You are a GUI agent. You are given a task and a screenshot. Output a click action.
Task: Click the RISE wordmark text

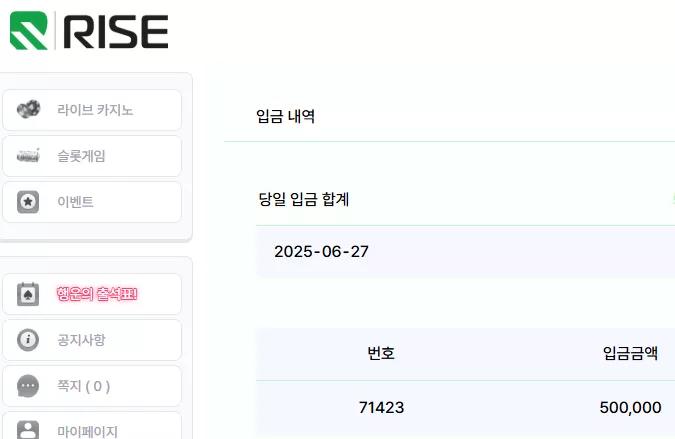(116, 31)
